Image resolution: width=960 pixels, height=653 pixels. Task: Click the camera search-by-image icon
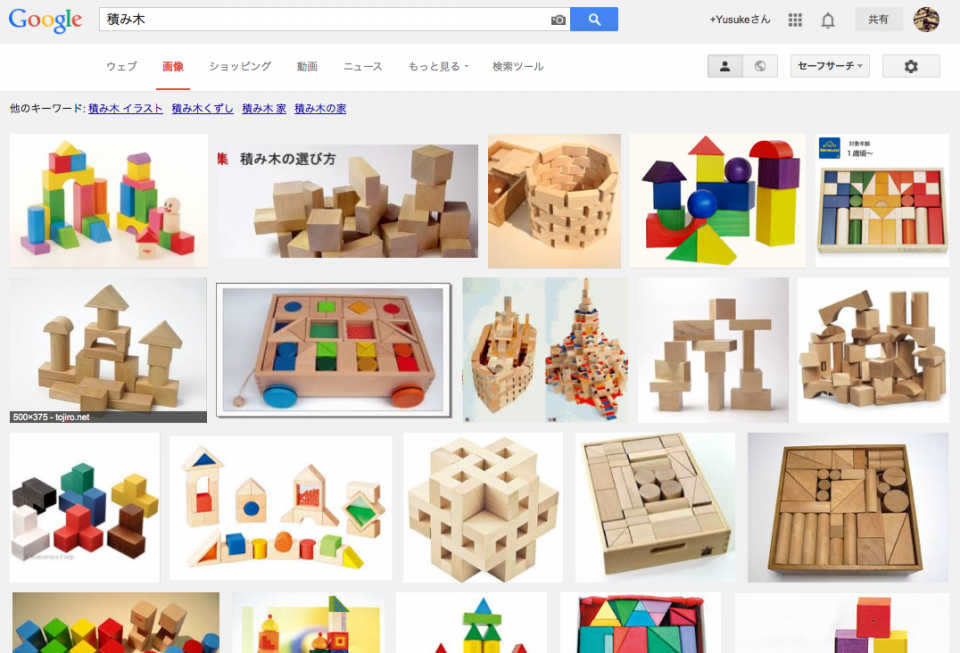click(x=558, y=20)
